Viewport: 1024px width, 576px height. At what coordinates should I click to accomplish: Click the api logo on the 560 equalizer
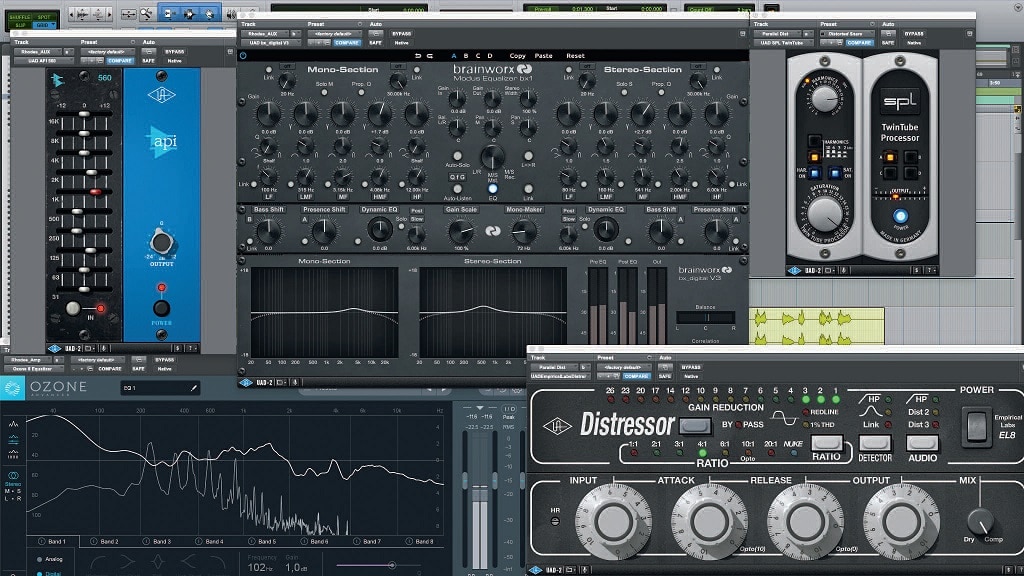coord(163,142)
